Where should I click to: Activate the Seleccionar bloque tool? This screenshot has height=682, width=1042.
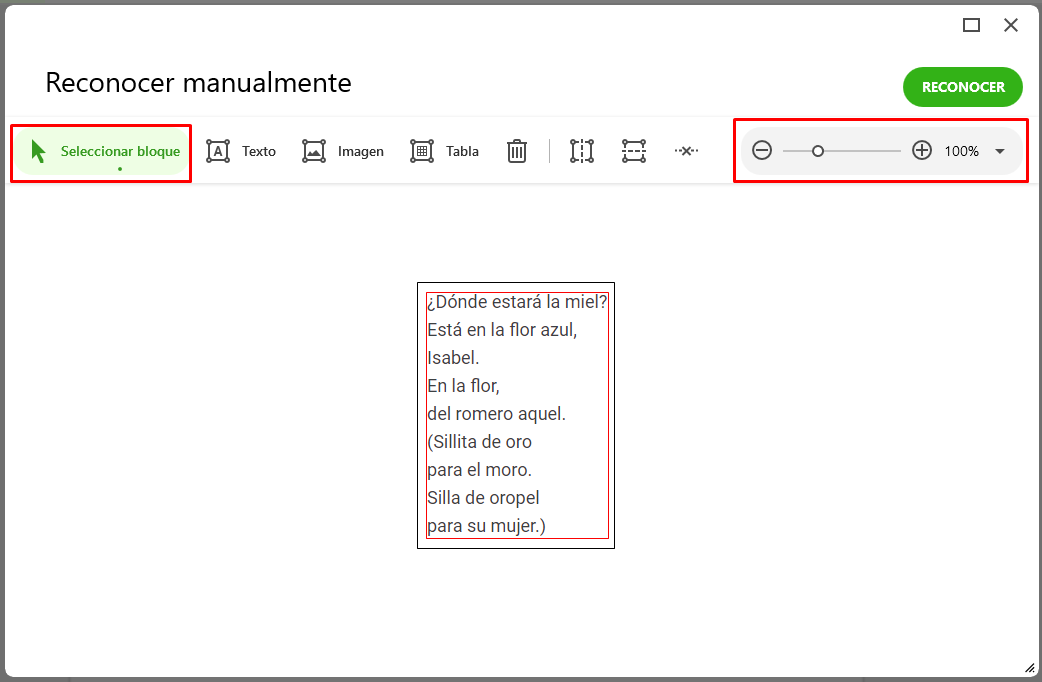pos(102,152)
